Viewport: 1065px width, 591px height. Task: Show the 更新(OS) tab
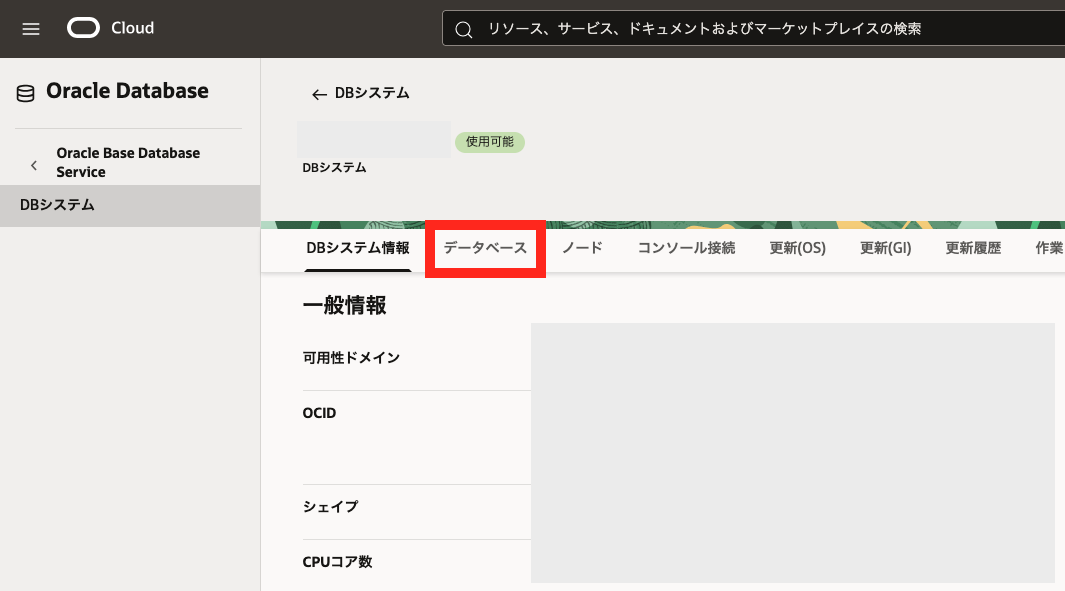[x=797, y=248]
